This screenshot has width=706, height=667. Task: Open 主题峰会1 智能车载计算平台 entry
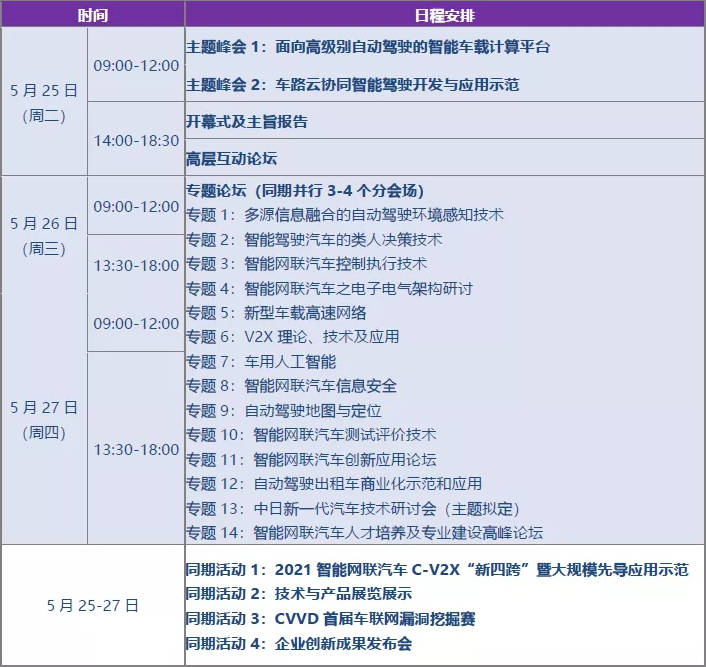click(x=367, y=47)
